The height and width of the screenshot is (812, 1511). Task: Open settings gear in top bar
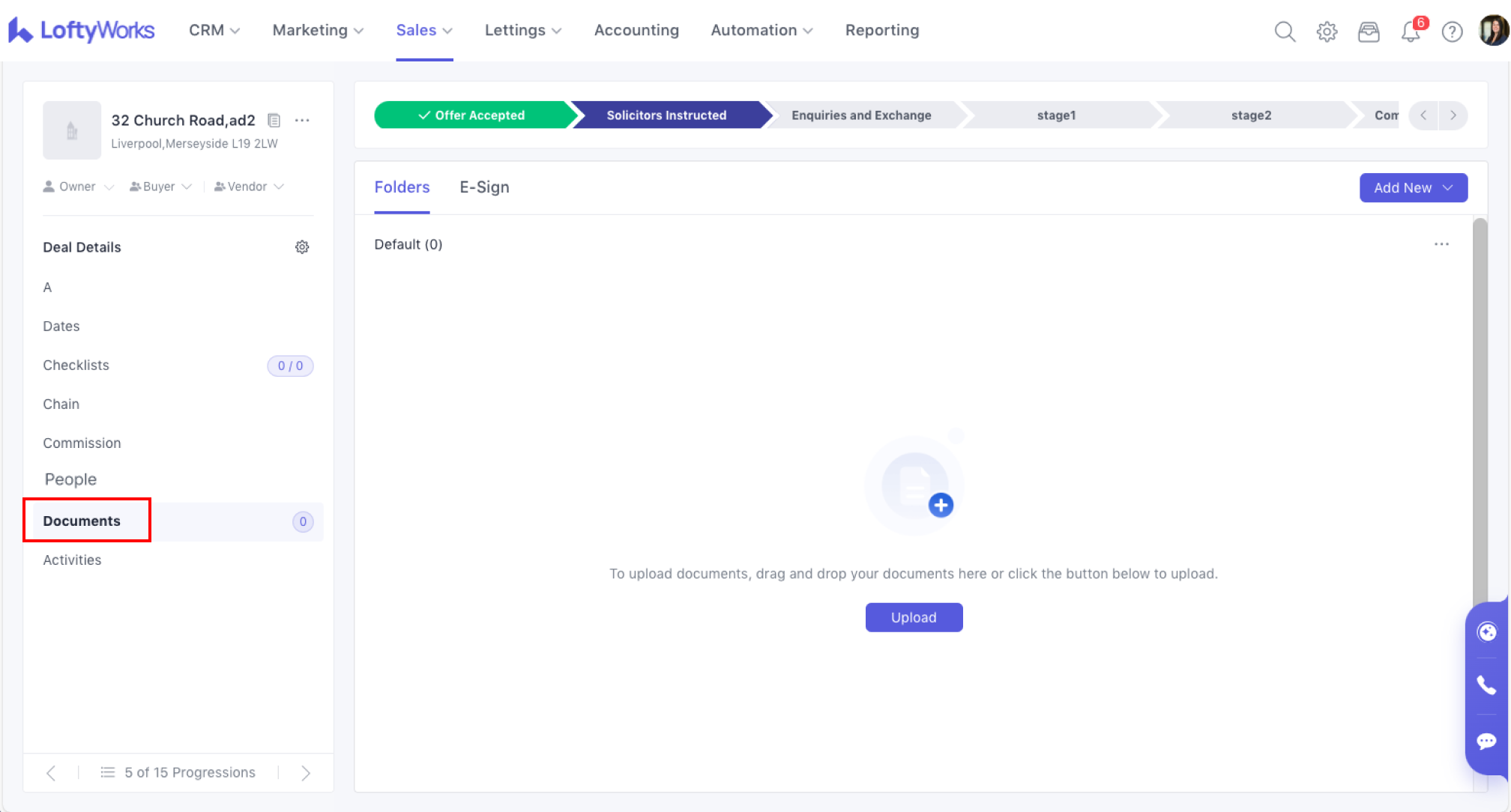tap(1327, 31)
